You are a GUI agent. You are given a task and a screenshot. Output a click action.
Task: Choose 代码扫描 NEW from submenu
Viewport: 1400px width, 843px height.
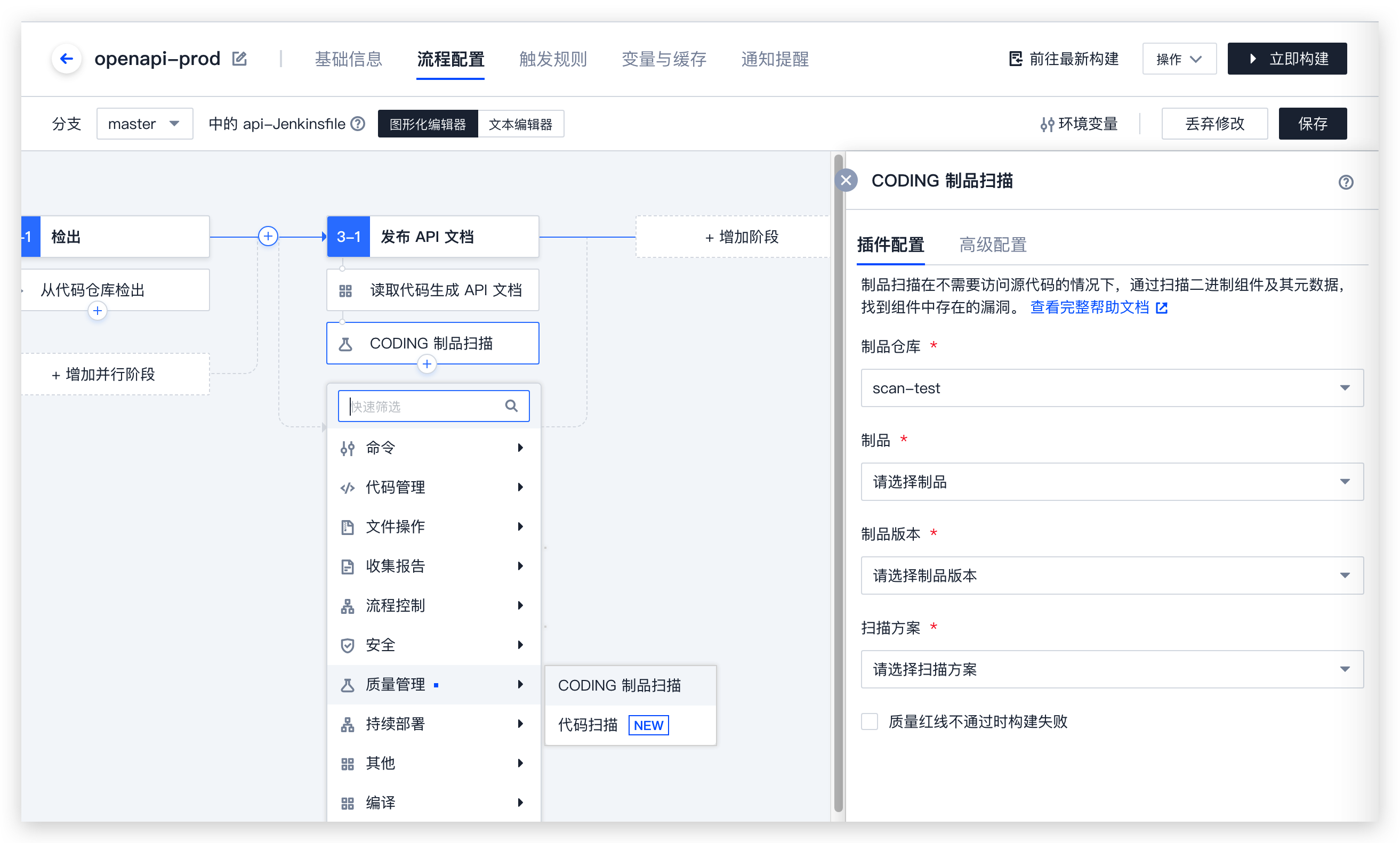click(x=630, y=725)
